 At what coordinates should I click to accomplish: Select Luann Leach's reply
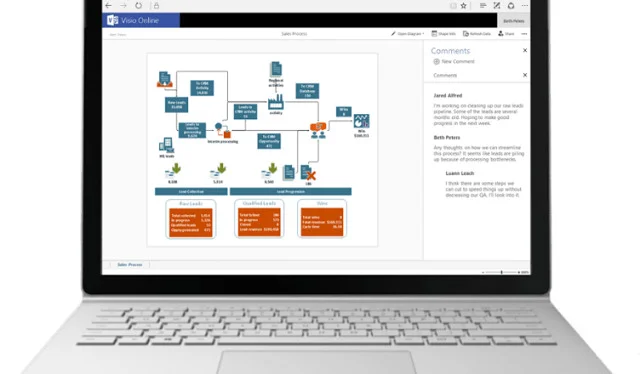pos(483,185)
